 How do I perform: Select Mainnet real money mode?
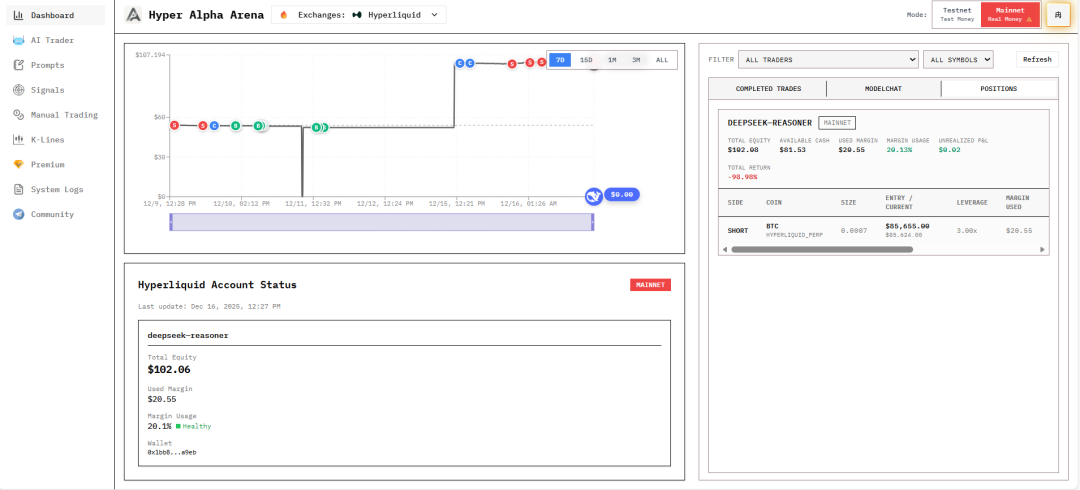1010,14
